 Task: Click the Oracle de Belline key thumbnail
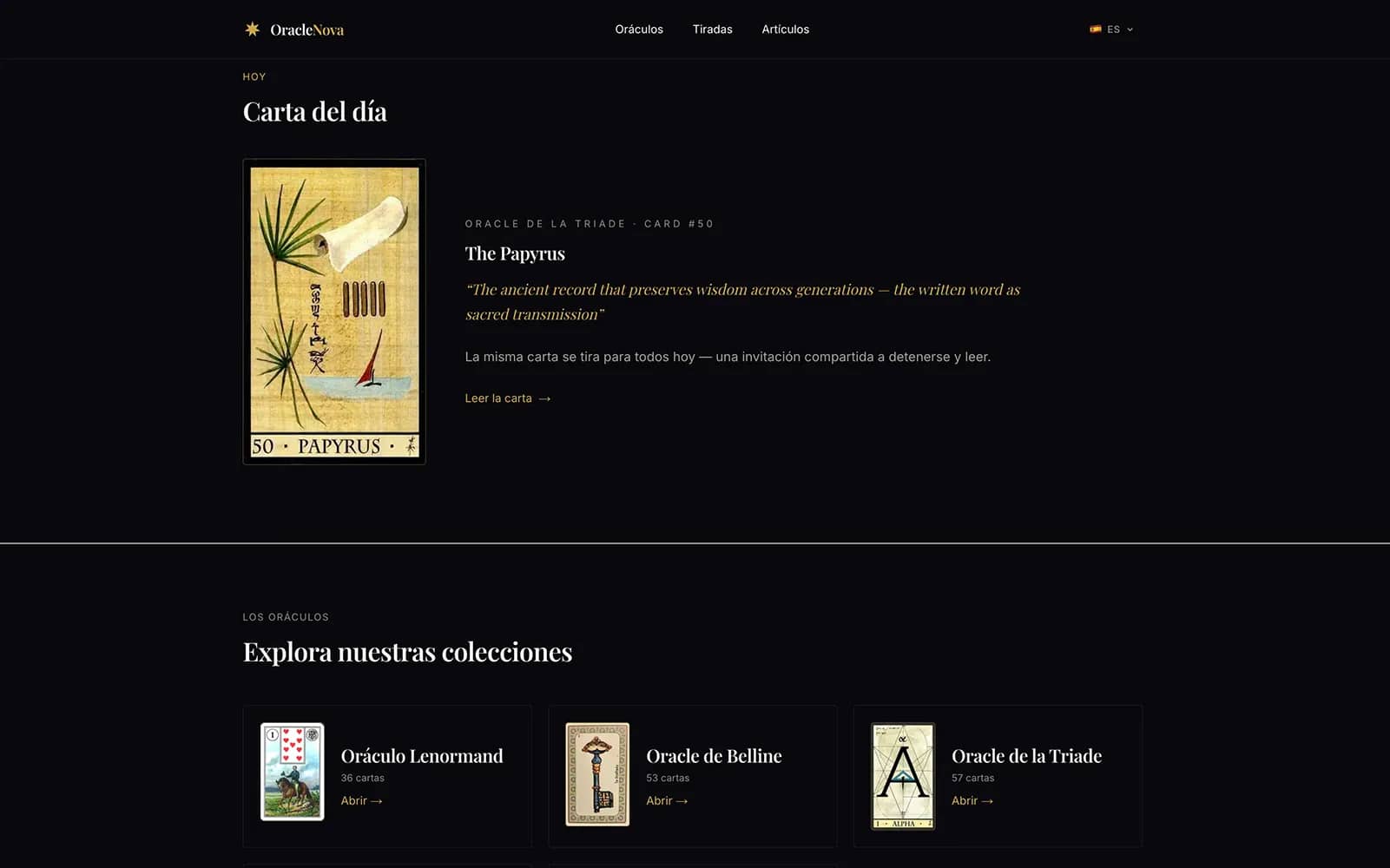(x=597, y=774)
